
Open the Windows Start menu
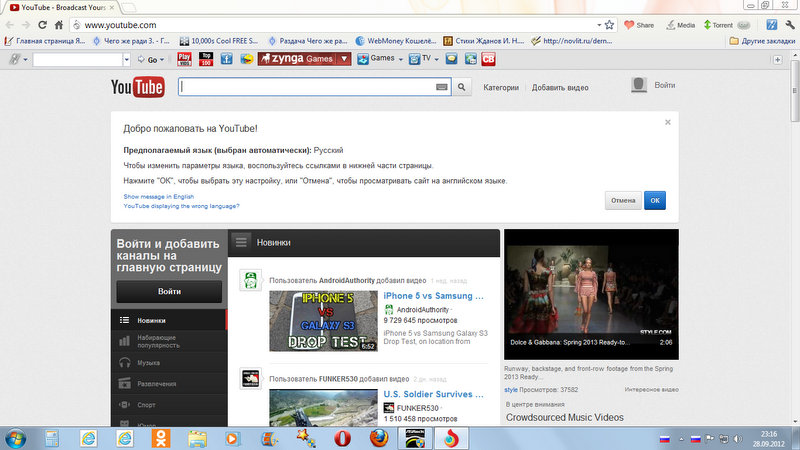(x=15, y=439)
